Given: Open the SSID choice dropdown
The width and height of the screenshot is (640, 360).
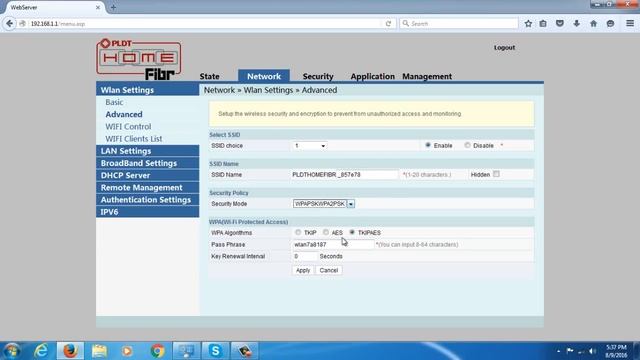Looking at the screenshot, I should click(x=310, y=146).
